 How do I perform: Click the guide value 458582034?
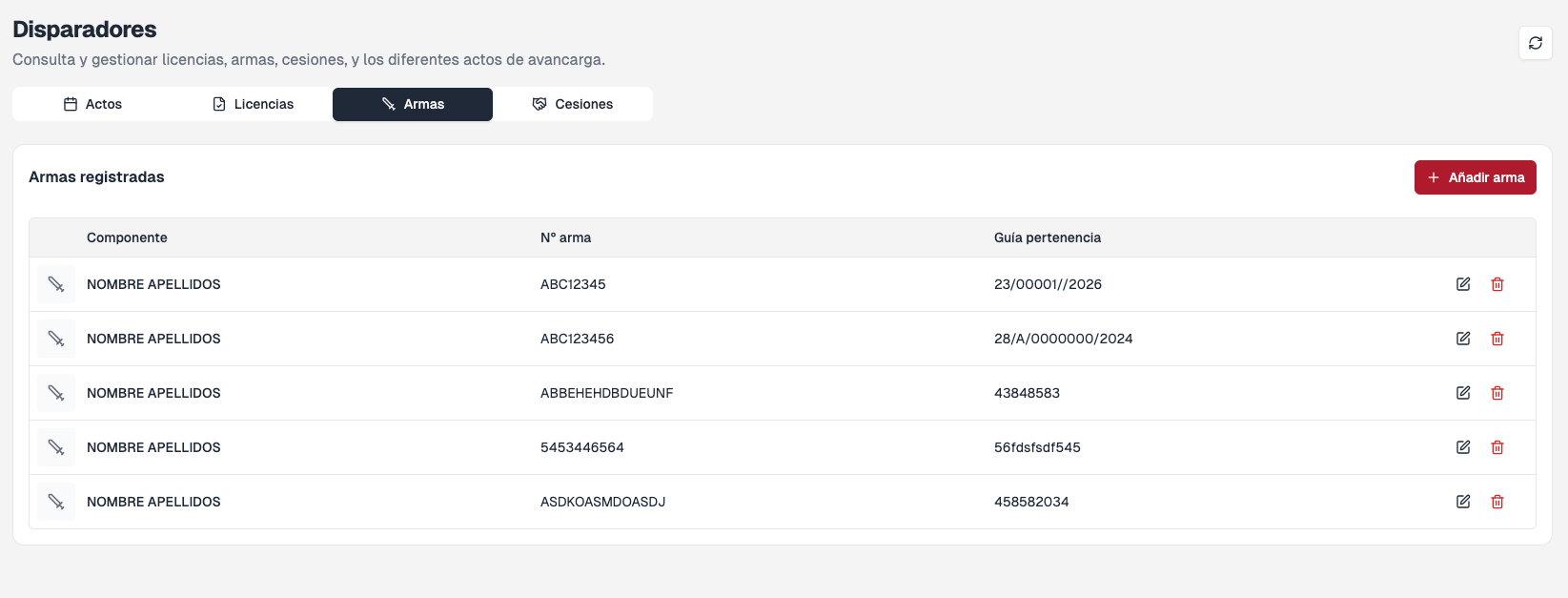point(1031,502)
